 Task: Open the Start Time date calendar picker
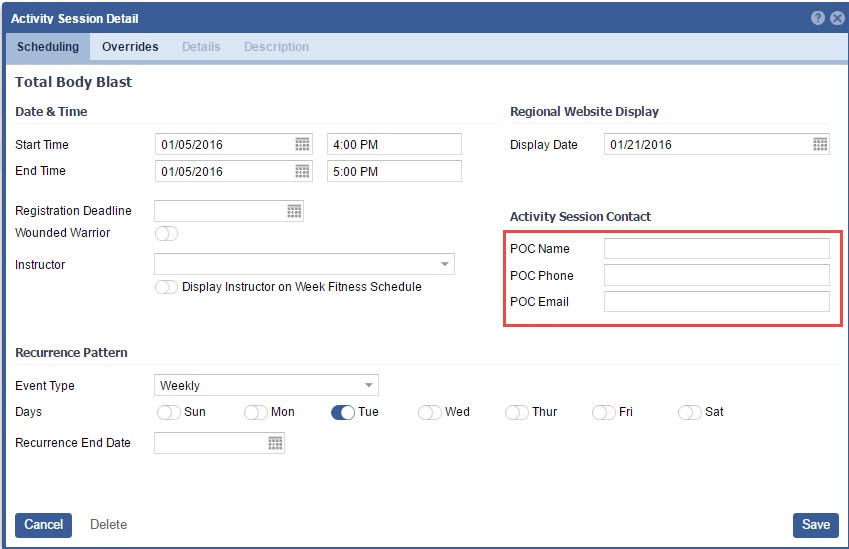(x=302, y=145)
